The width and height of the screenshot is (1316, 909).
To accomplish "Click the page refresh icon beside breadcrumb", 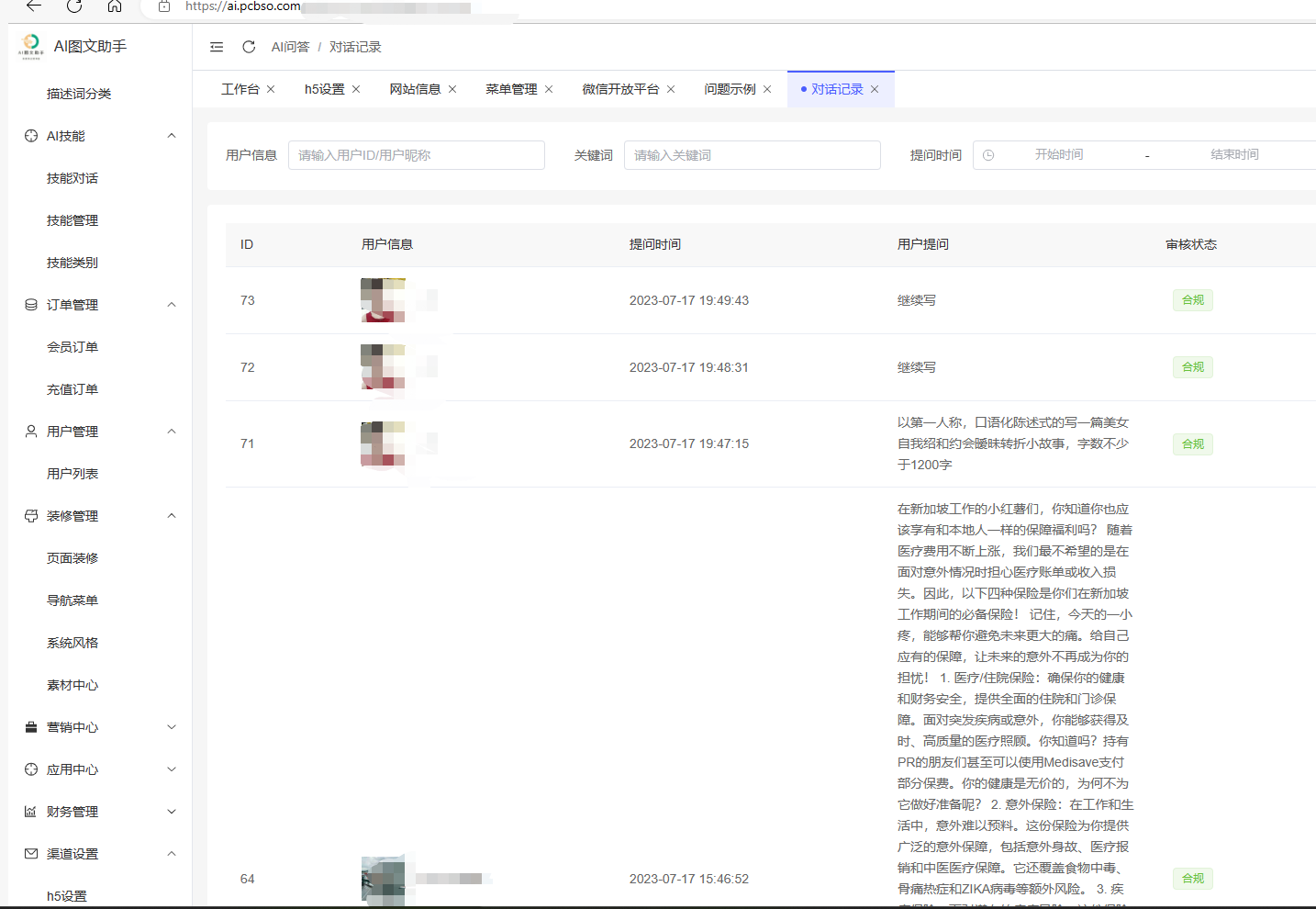I will pos(249,47).
